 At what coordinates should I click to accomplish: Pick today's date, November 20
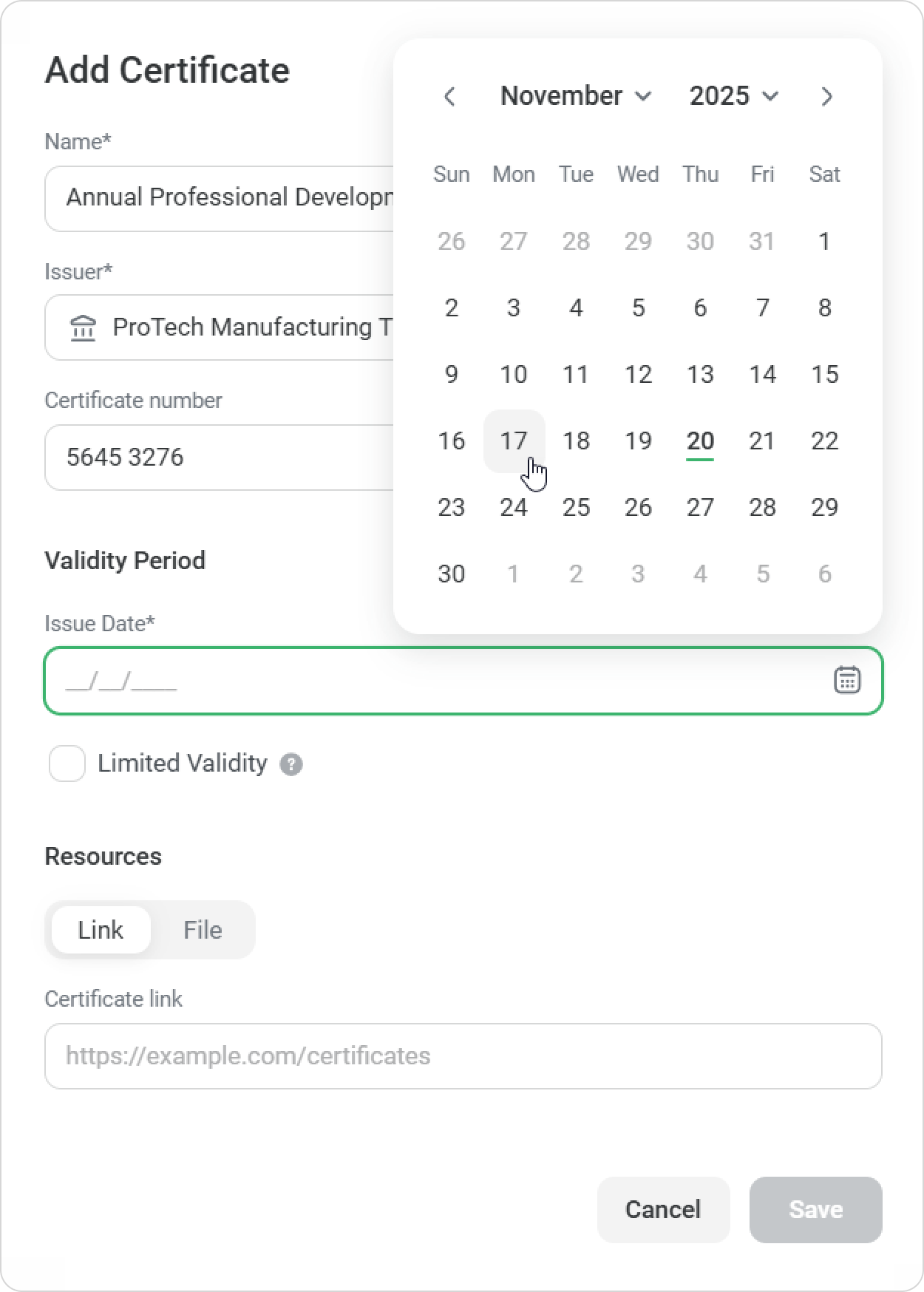700,441
